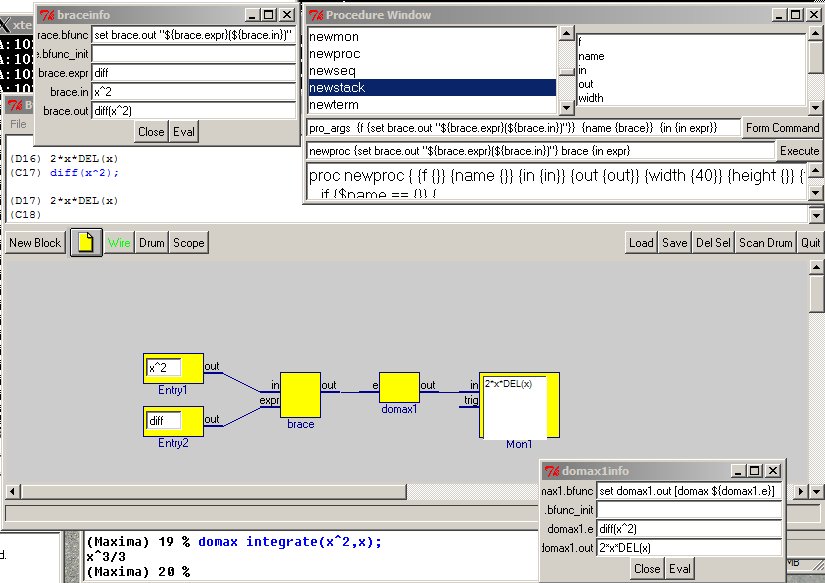The height and width of the screenshot is (583, 825).
Task: Click the domax1.e field
Action: tap(689, 529)
